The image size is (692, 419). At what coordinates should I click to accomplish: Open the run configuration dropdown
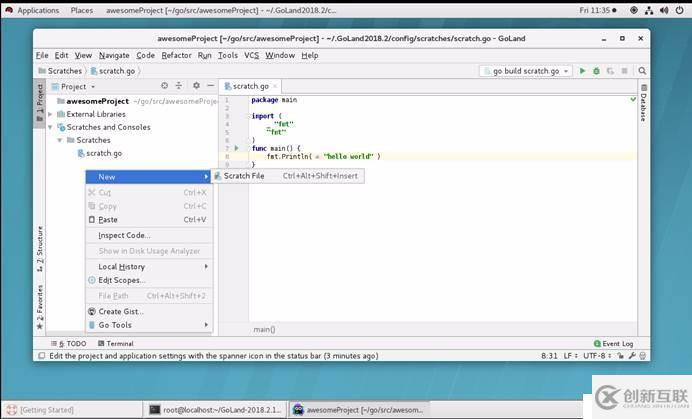tap(526, 71)
